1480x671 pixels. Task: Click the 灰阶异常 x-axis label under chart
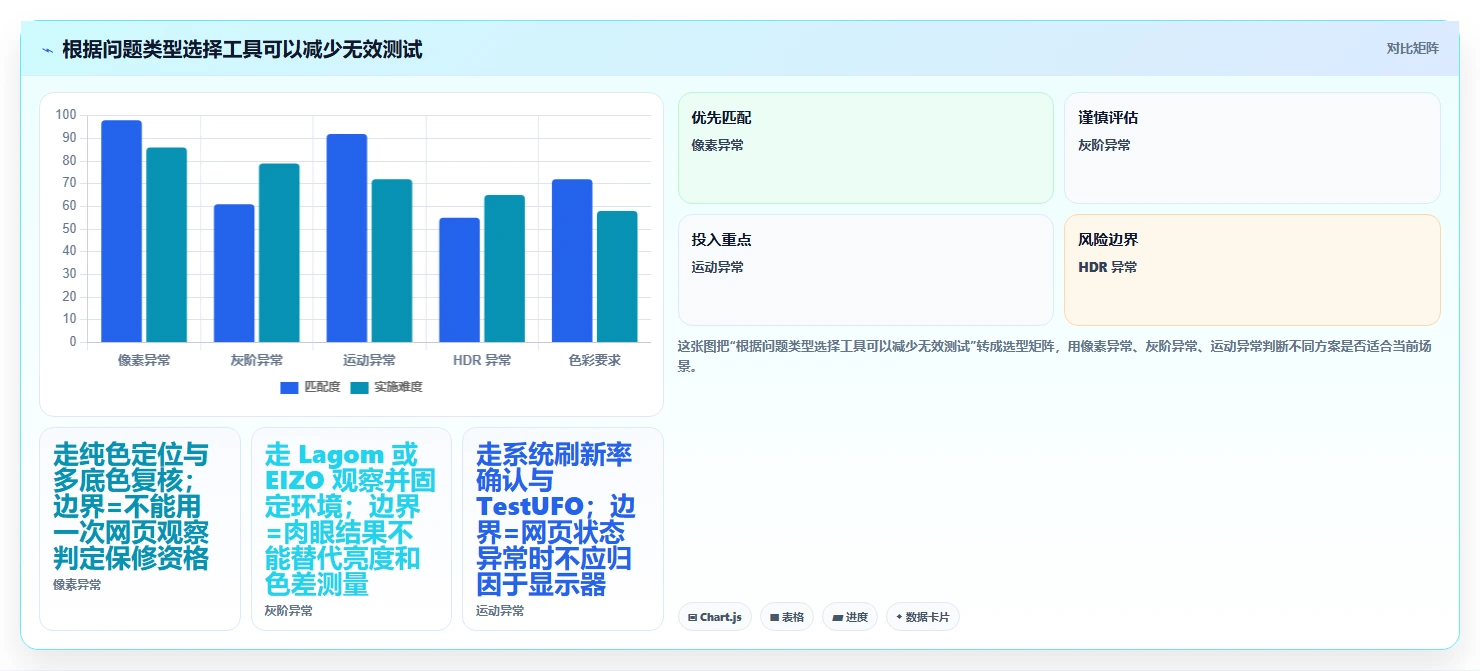click(x=257, y=360)
